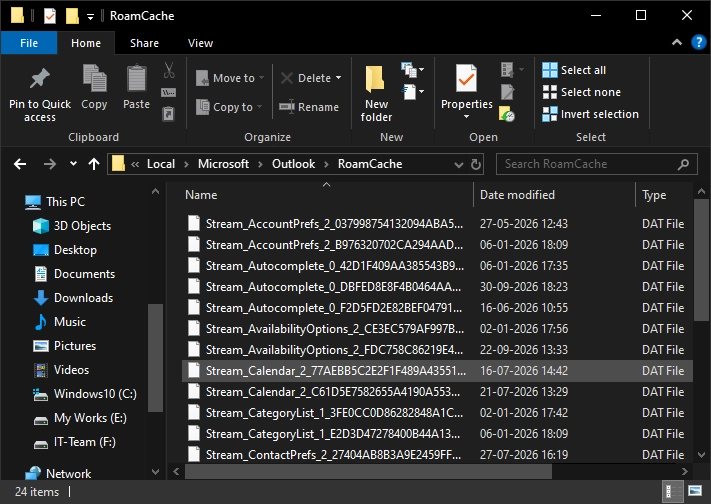This screenshot has width=711, height=504.
Task: Click Outlook in the breadcrumb path
Action: [293, 164]
